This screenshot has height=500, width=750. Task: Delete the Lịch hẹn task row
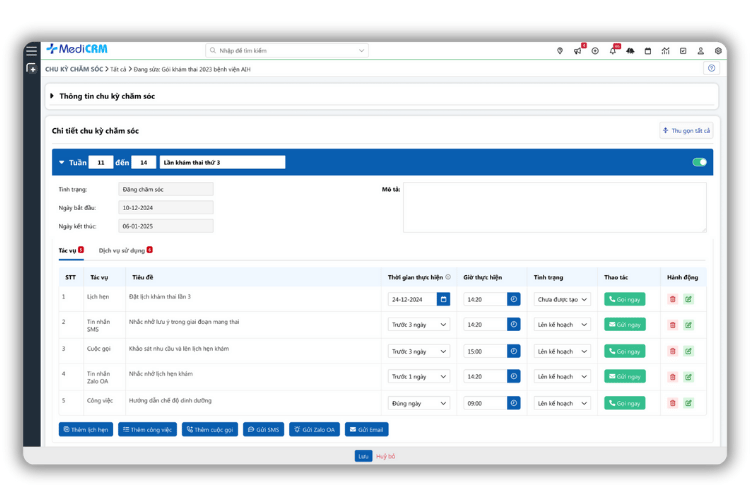[x=673, y=299]
